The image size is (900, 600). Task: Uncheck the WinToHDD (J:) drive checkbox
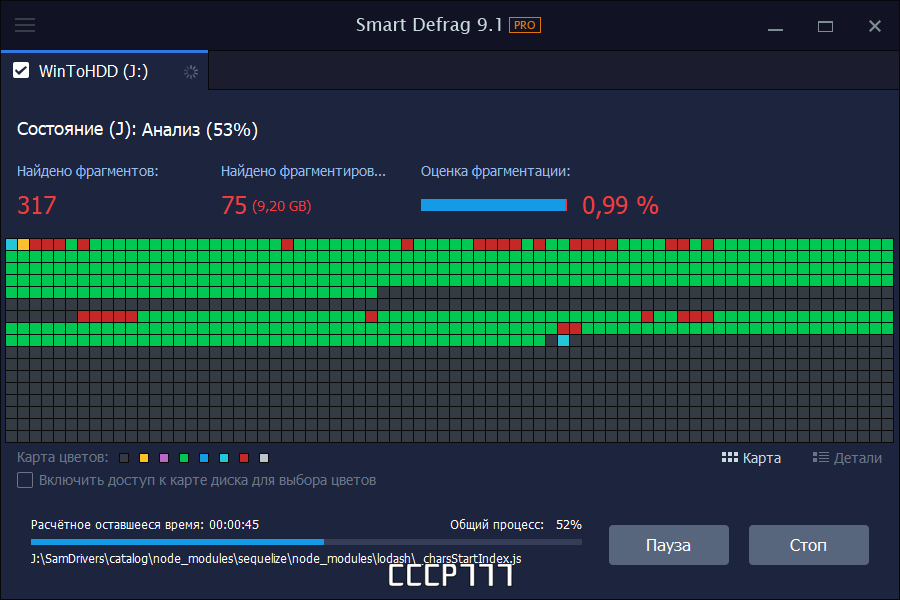click(x=21, y=70)
